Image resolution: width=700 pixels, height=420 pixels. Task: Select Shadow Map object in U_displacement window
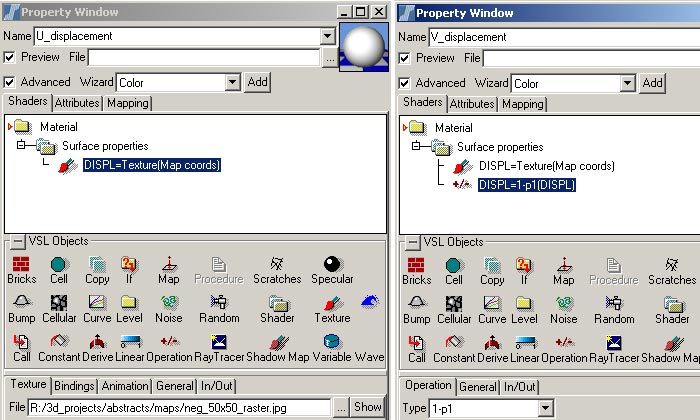coord(278,349)
